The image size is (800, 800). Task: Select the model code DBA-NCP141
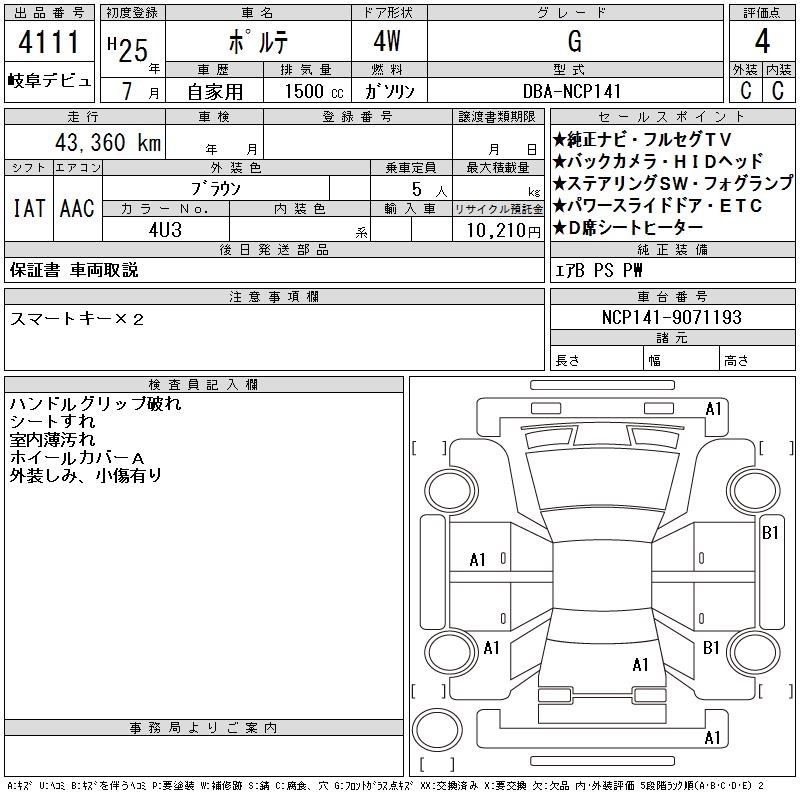pos(572,91)
